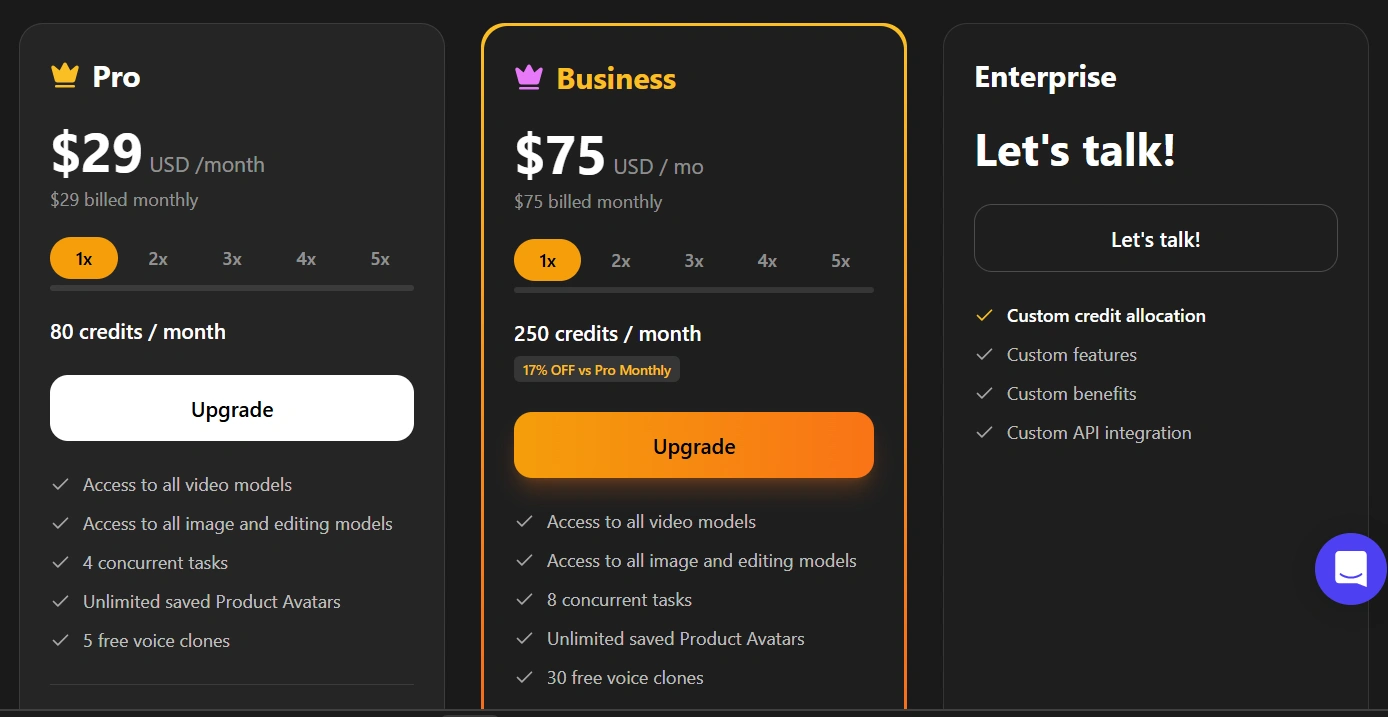Open the chat support widget icon
Viewport: 1388px width, 717px height.
(1350, 569)
